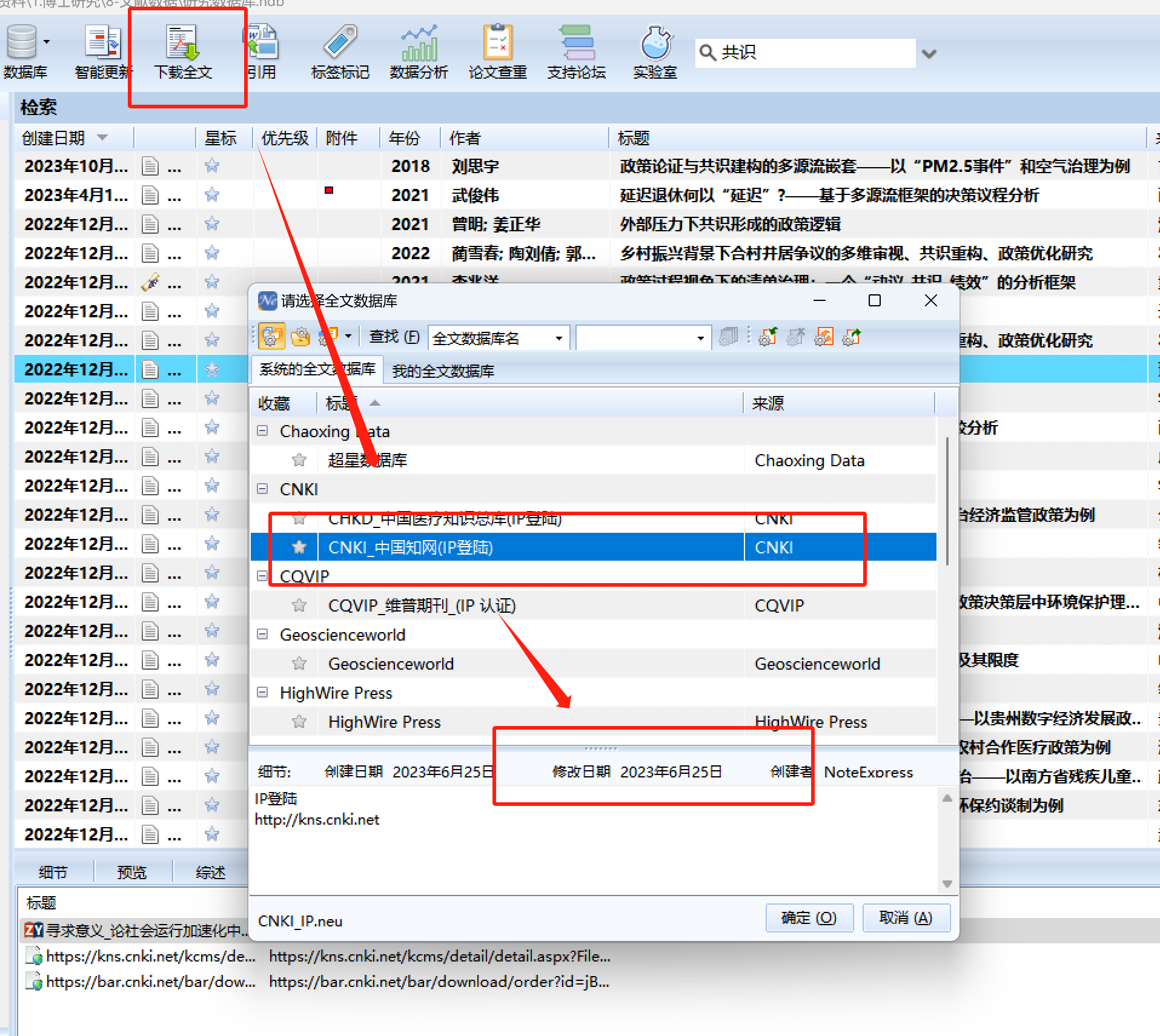Screen dimensions: 1160x1036
Task: Click the 论文查重 clipboard icon
Action: [x=498, y=42]
